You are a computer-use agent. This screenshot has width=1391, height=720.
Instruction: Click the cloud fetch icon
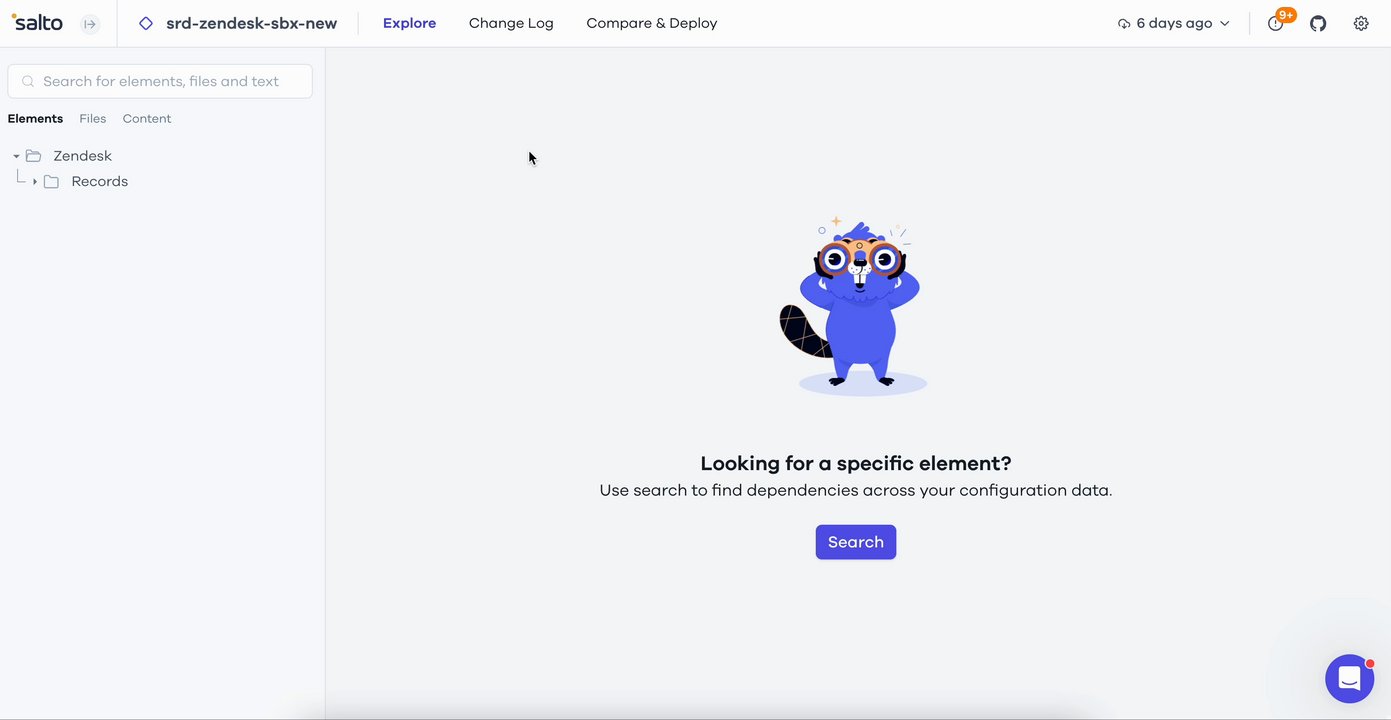coord(1124,23)
